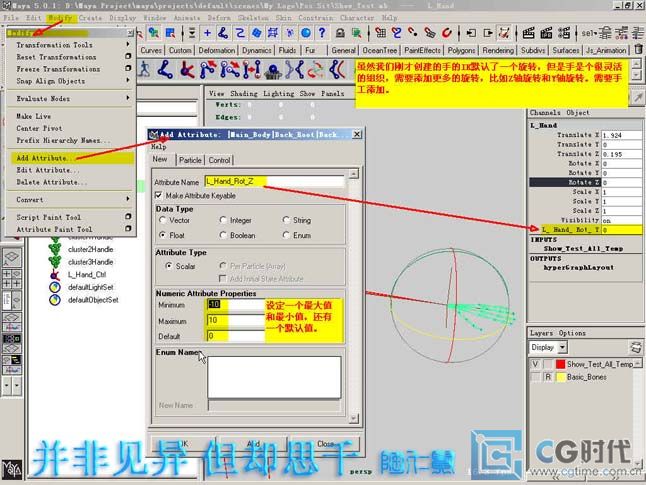Expand Evaluate Nodes submenu
Screen dimensions: 646x485
[128, 98]
